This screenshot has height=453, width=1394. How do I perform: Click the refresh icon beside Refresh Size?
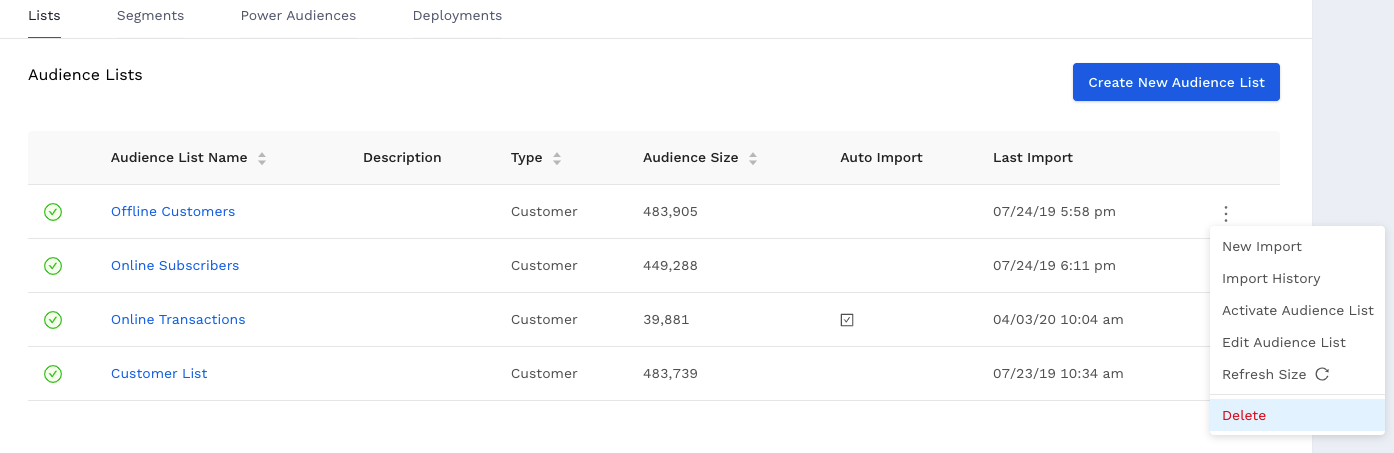pyautogui.click(x=1321, y=374)
